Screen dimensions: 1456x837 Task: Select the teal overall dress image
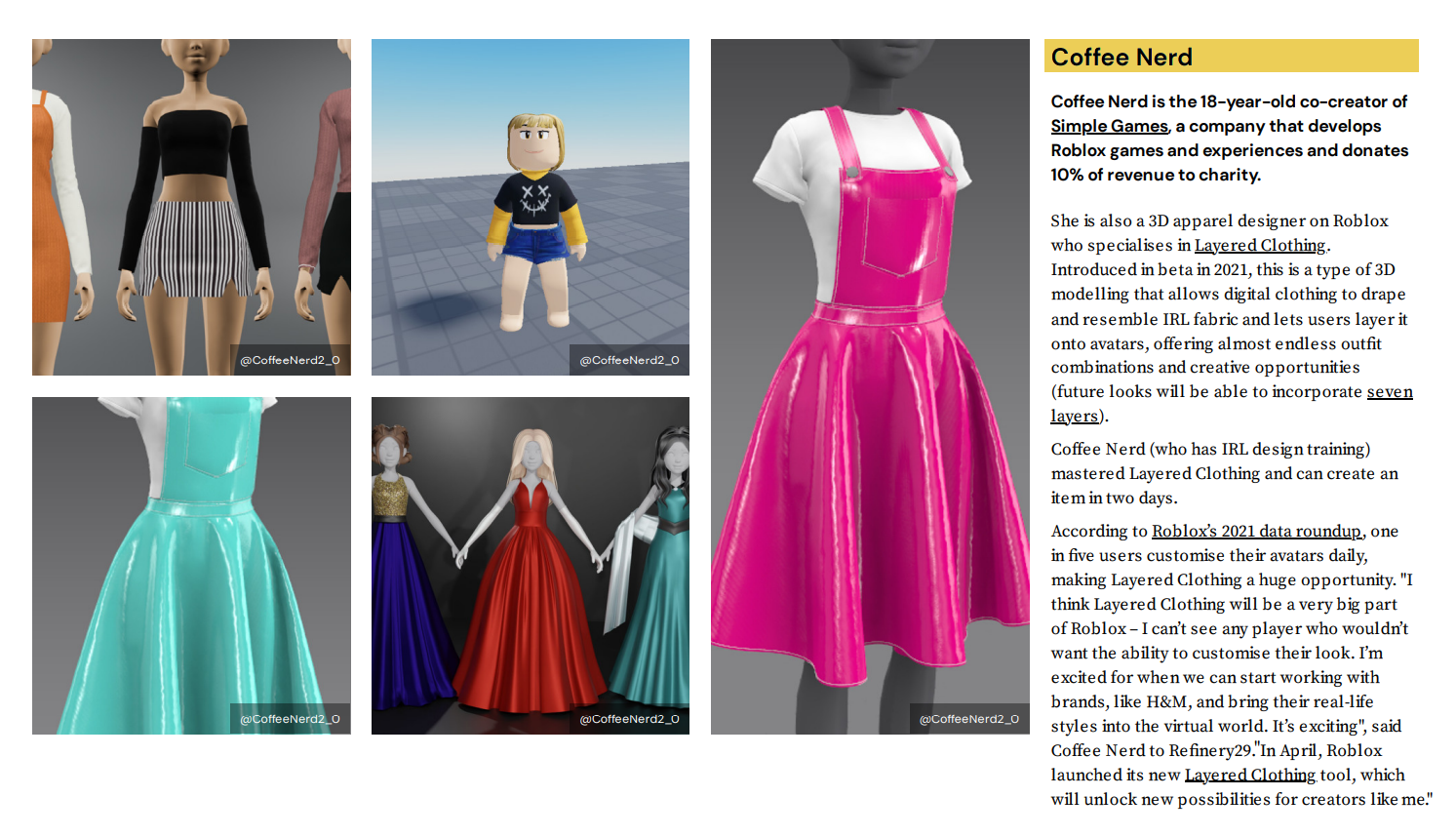(x=191, y=566)
